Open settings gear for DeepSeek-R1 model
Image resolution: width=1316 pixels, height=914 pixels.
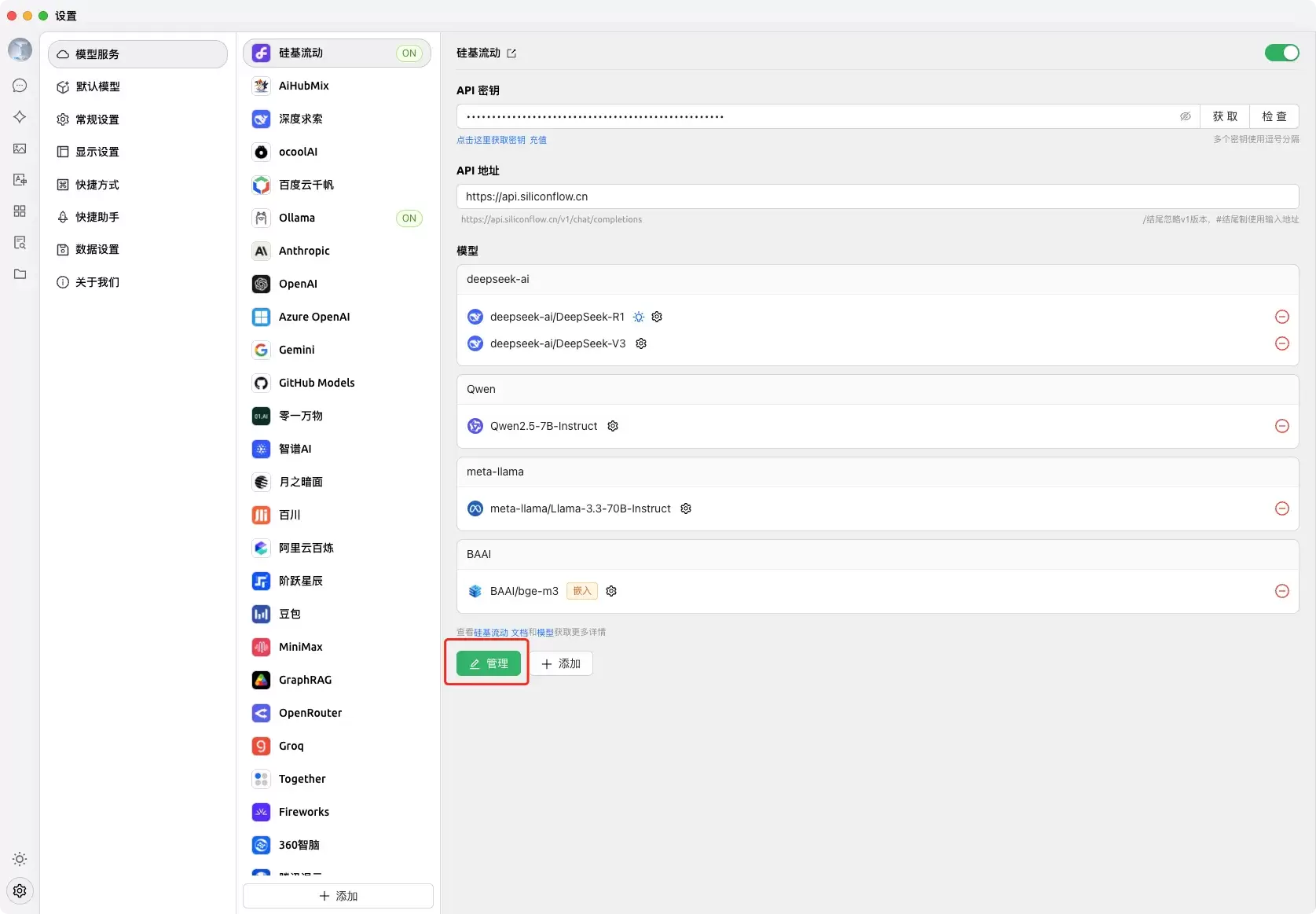[657, 317]
